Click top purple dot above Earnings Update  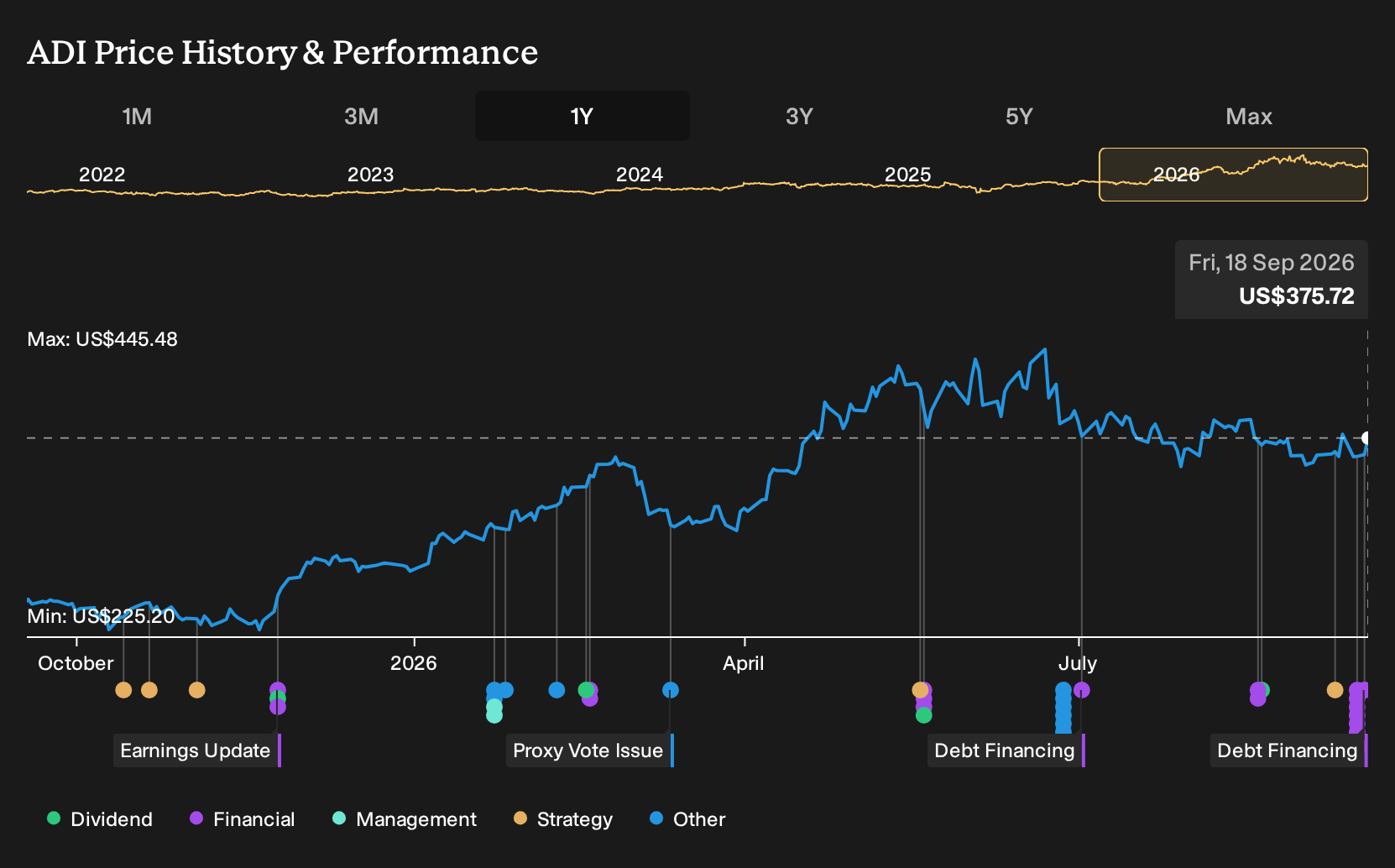point(278,690)
